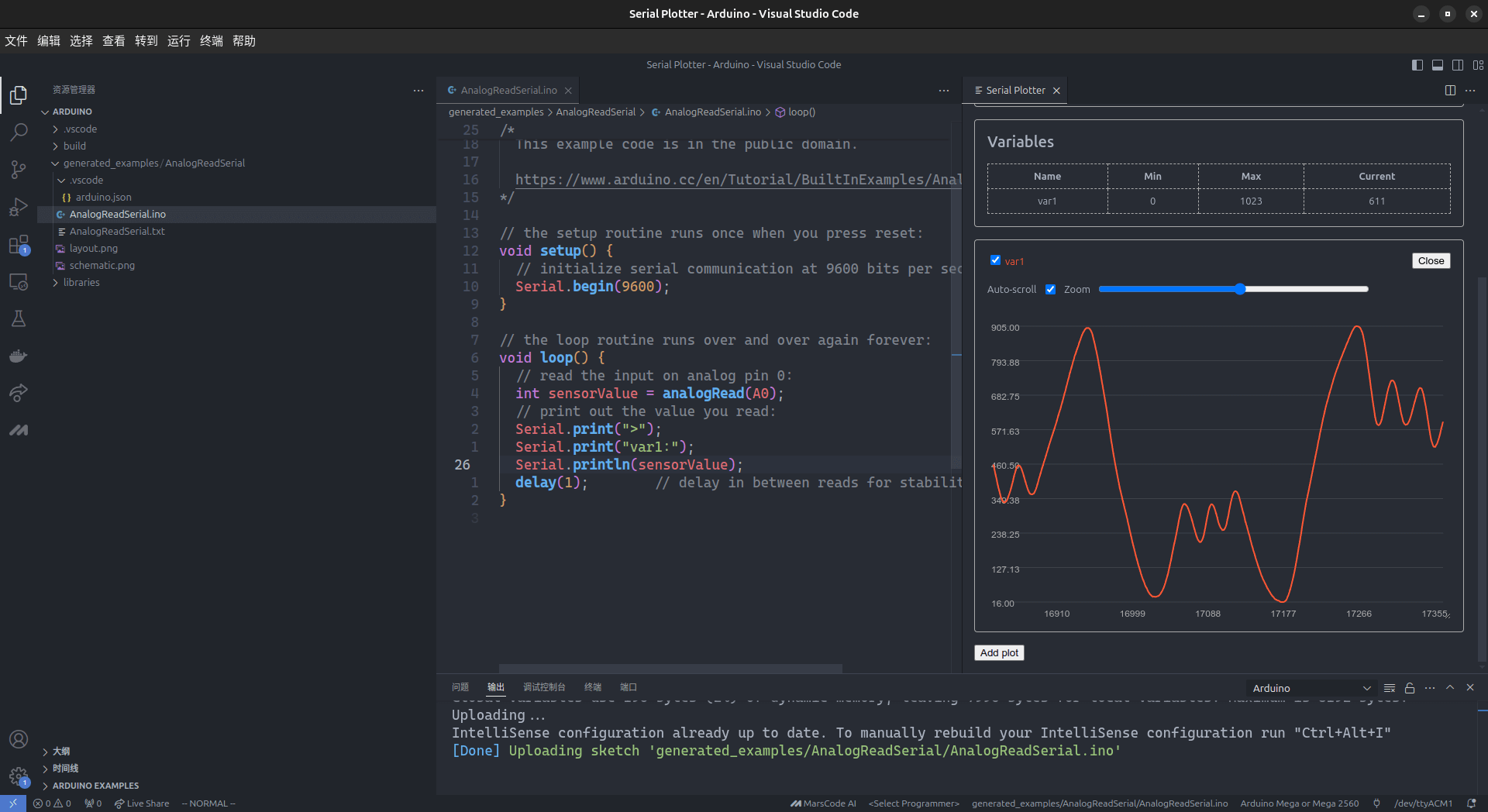Click Arduino Mega or Mega 2560 board selector
The height and width of the screenshot is (812, 1488).
point(1300,803)
